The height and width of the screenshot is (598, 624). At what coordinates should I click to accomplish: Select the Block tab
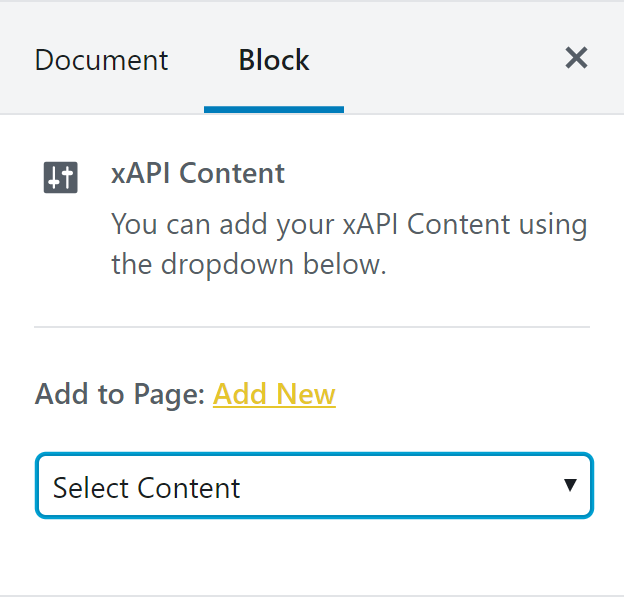click(x=274, y=60)
